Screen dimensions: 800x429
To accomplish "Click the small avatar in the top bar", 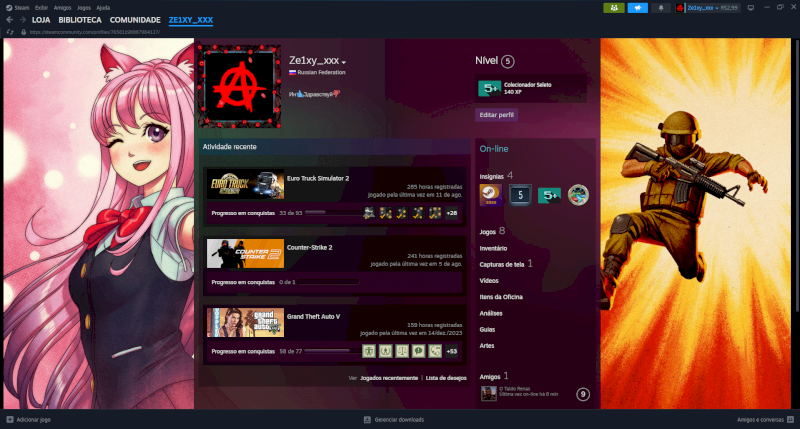I will (x=680, y=8).
